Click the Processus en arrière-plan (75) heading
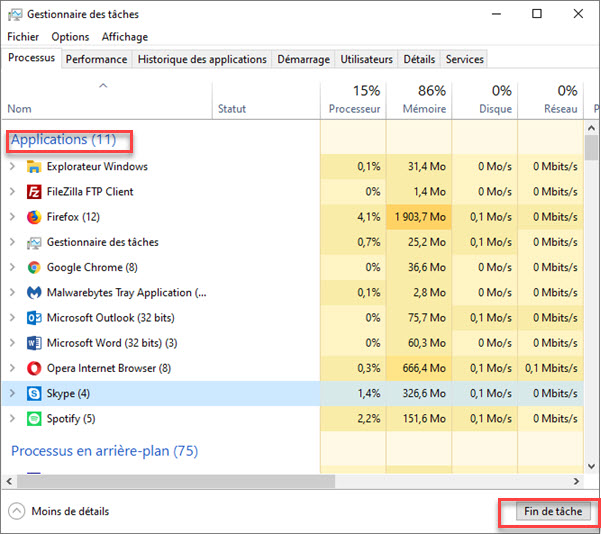Image resolution: width=601 pixels, height=534 pixels. (105, 451)
